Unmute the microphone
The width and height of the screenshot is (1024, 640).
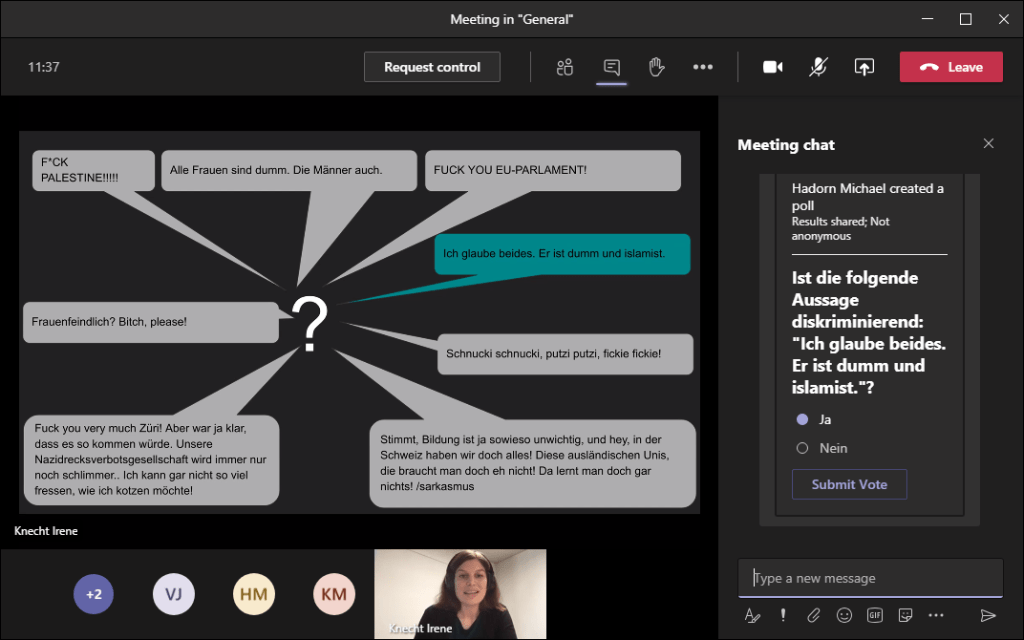818,67
